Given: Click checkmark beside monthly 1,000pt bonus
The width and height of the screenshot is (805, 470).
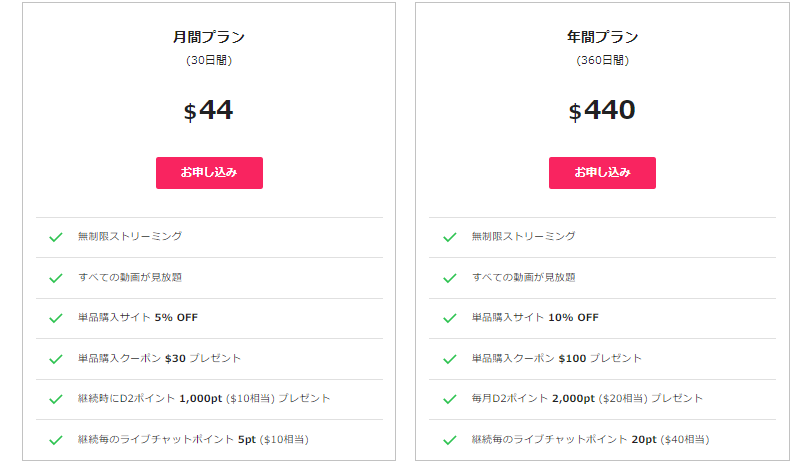Looking at the screenshot, I should [x=56, y=399].
